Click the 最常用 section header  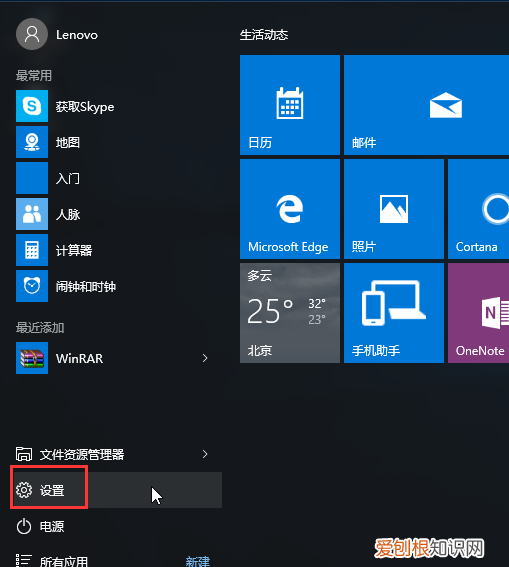point(34,76)
